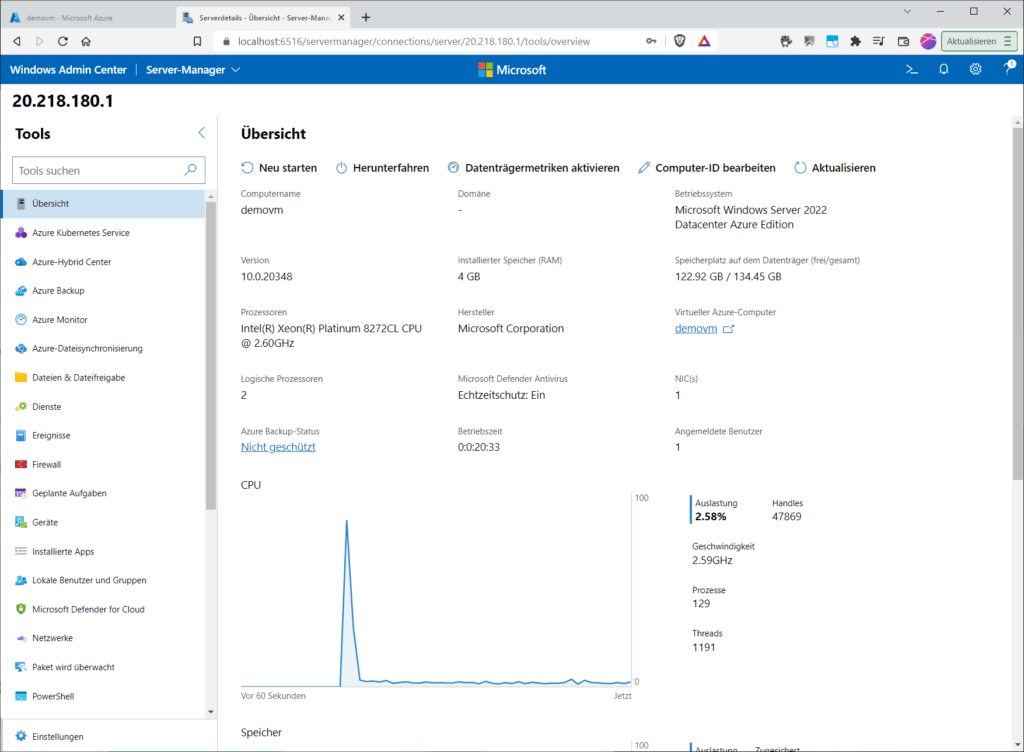
Task: Click Windows Admin Center title link
Action: click(x=68, y=70)
